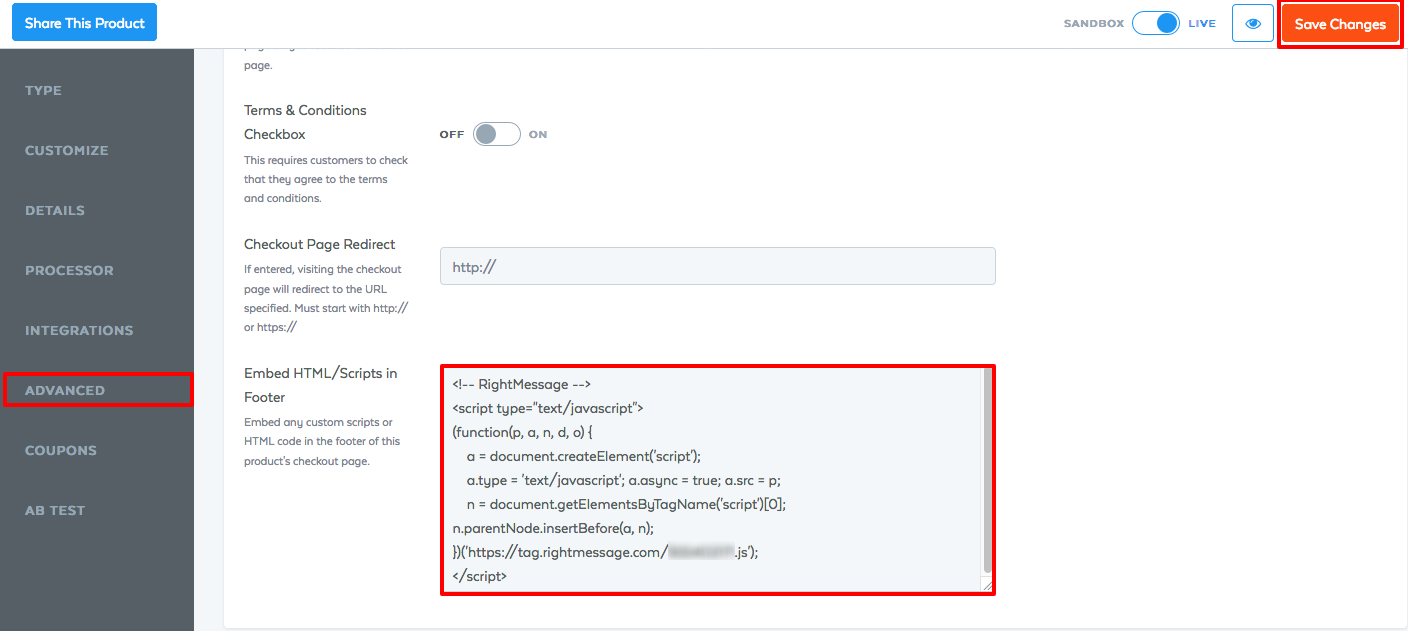The width and height of the screenshot is (1408, 631).
Task: Click the SANDBOX label text
Action: point(1094,24)
